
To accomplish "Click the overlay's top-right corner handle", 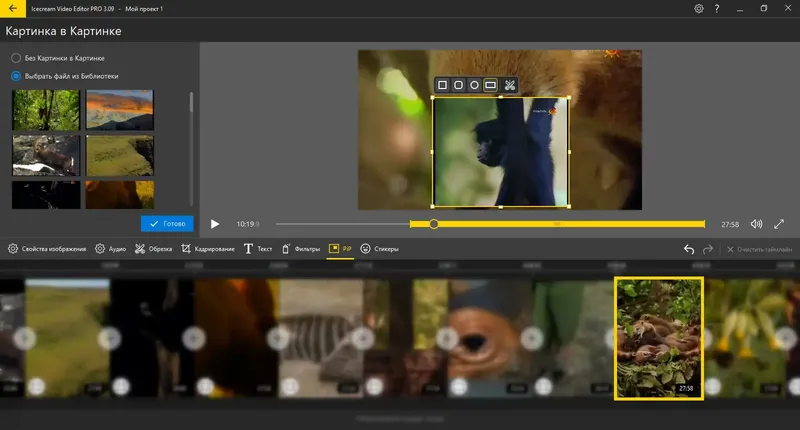I will click(569, 97).
